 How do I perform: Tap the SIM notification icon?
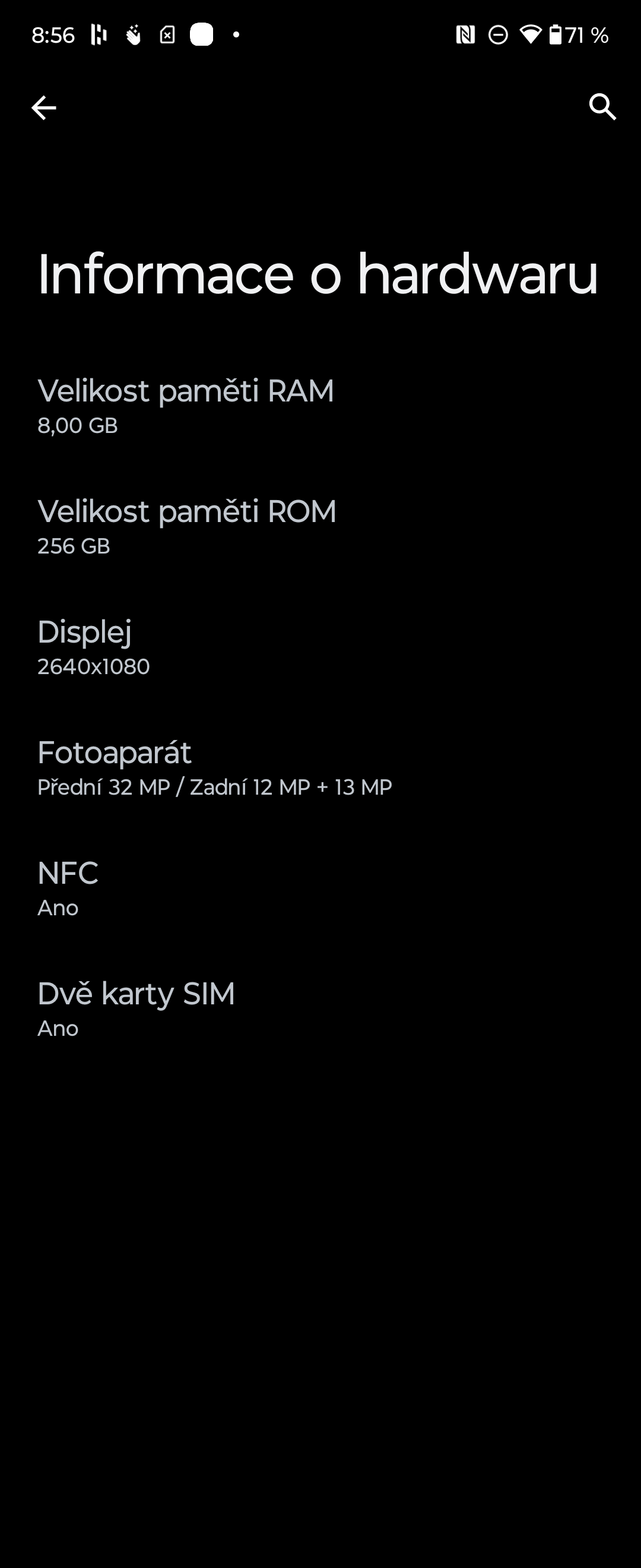(x=168, y=34)
